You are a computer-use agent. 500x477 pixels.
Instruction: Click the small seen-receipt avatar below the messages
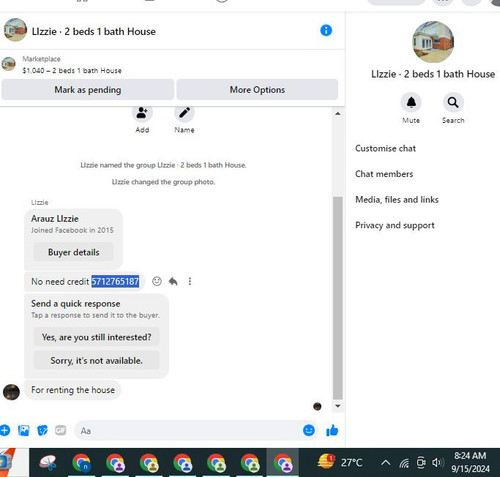click(317, 406)
